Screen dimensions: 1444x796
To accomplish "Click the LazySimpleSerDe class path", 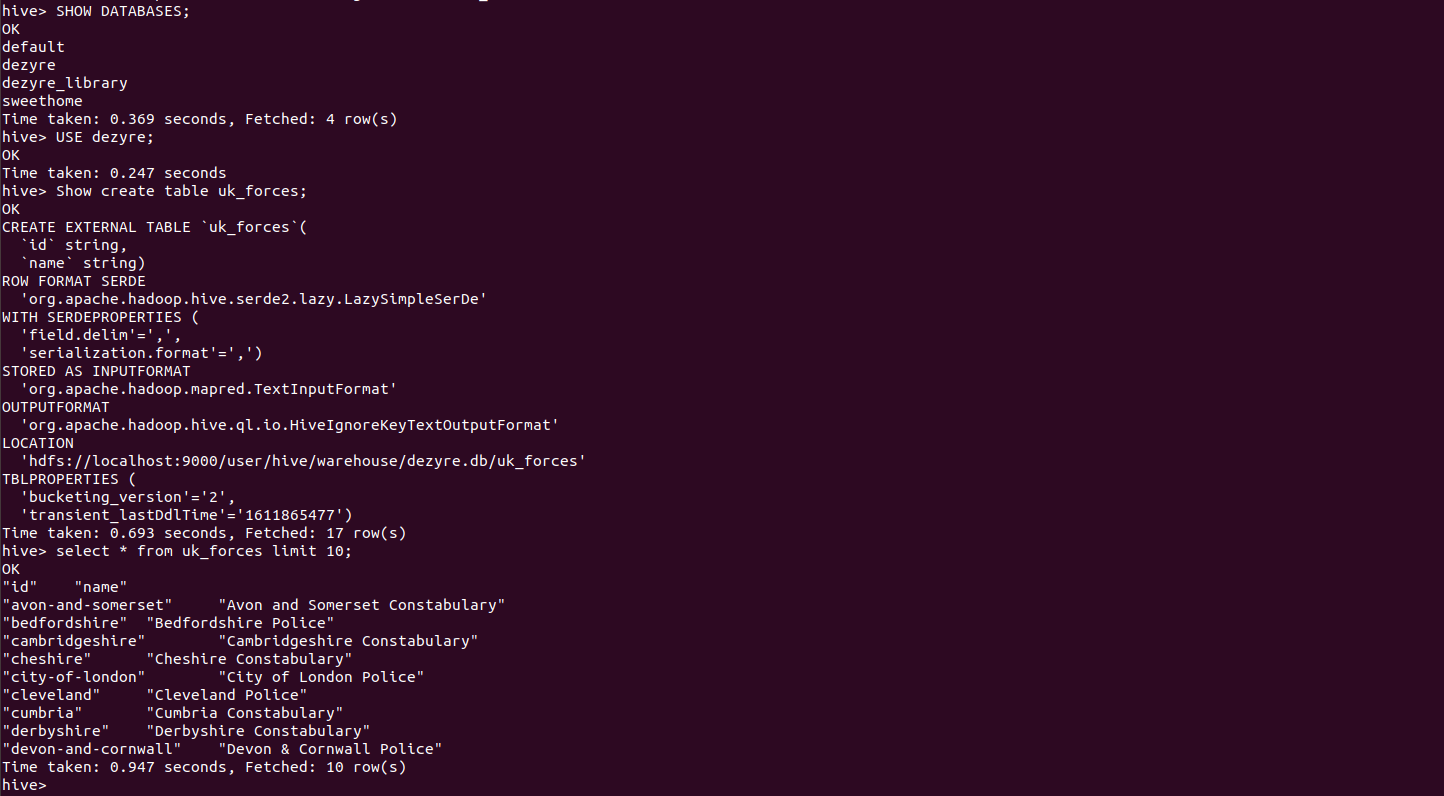I will coord(253,299).
